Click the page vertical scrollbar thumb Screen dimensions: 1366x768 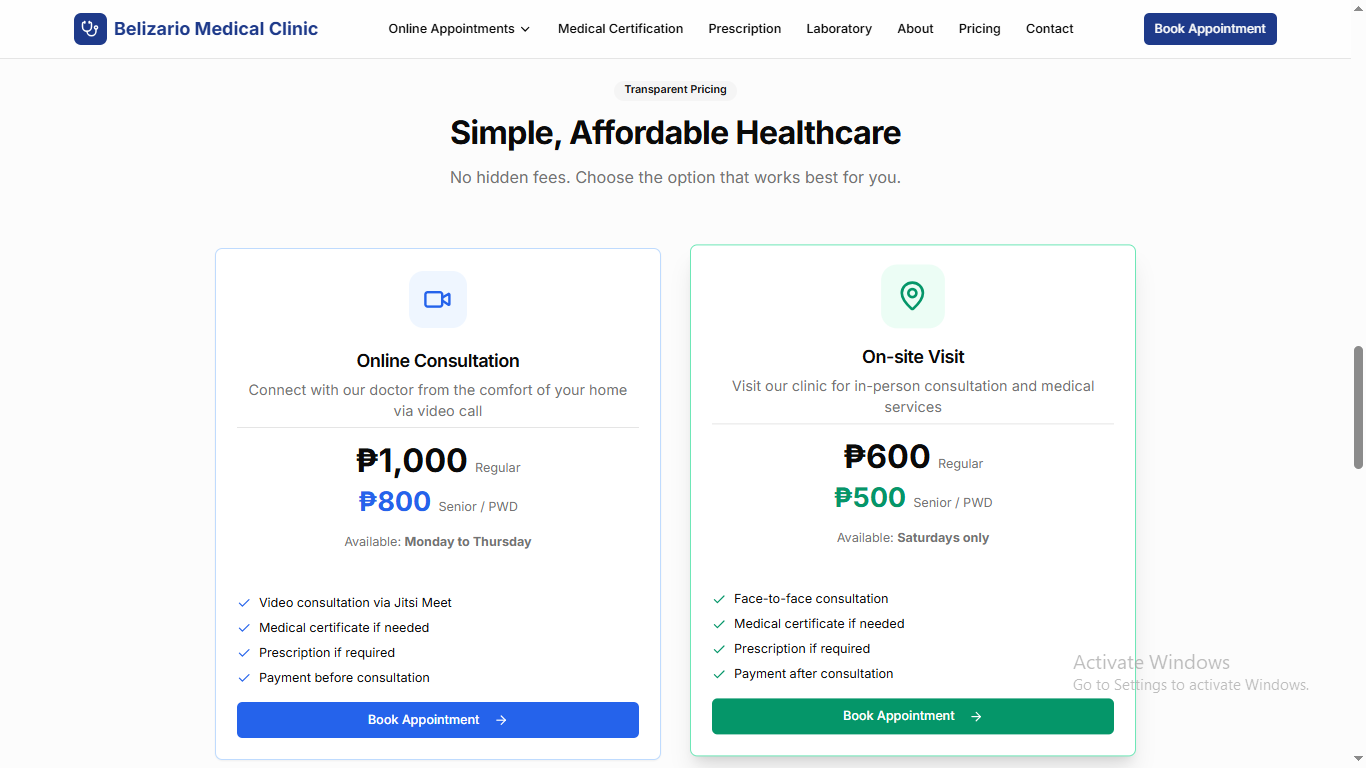coord(1358,407)
